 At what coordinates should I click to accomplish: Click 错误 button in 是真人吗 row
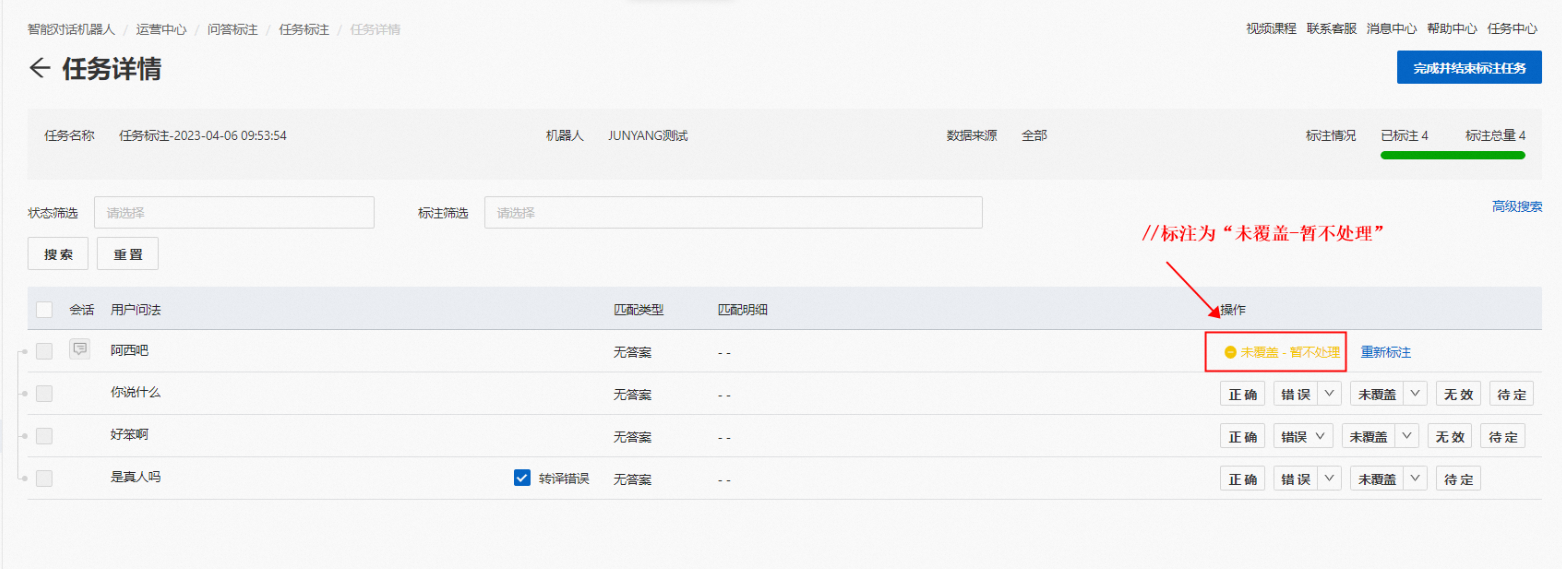click(1295, 478)
